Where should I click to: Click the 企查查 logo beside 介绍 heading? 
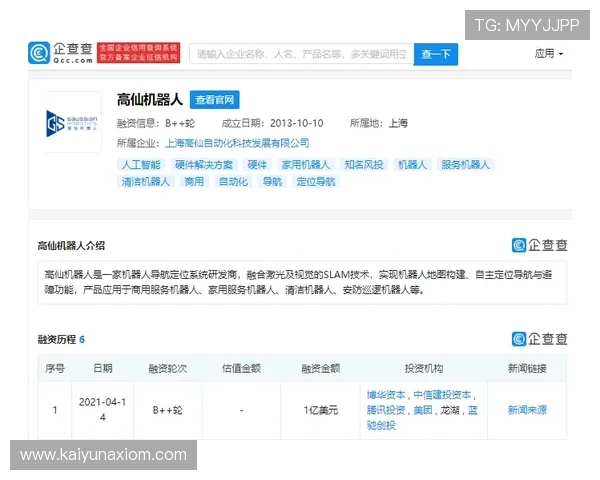click(x=539, y=245)
